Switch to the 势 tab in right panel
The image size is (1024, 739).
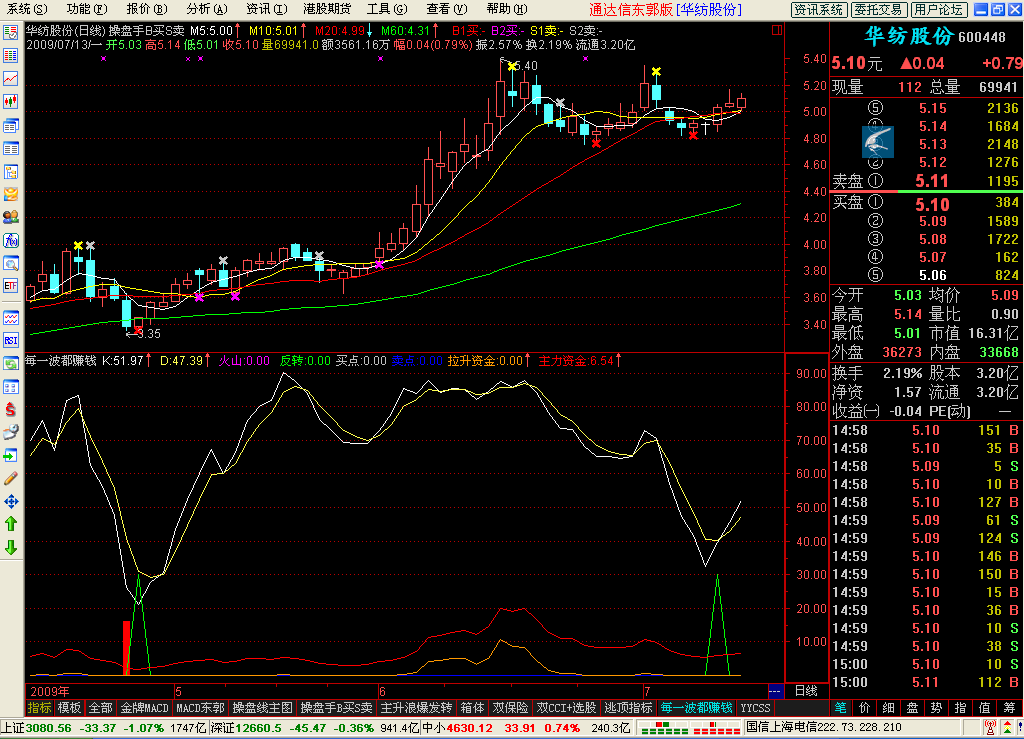(x=936, y=708)
